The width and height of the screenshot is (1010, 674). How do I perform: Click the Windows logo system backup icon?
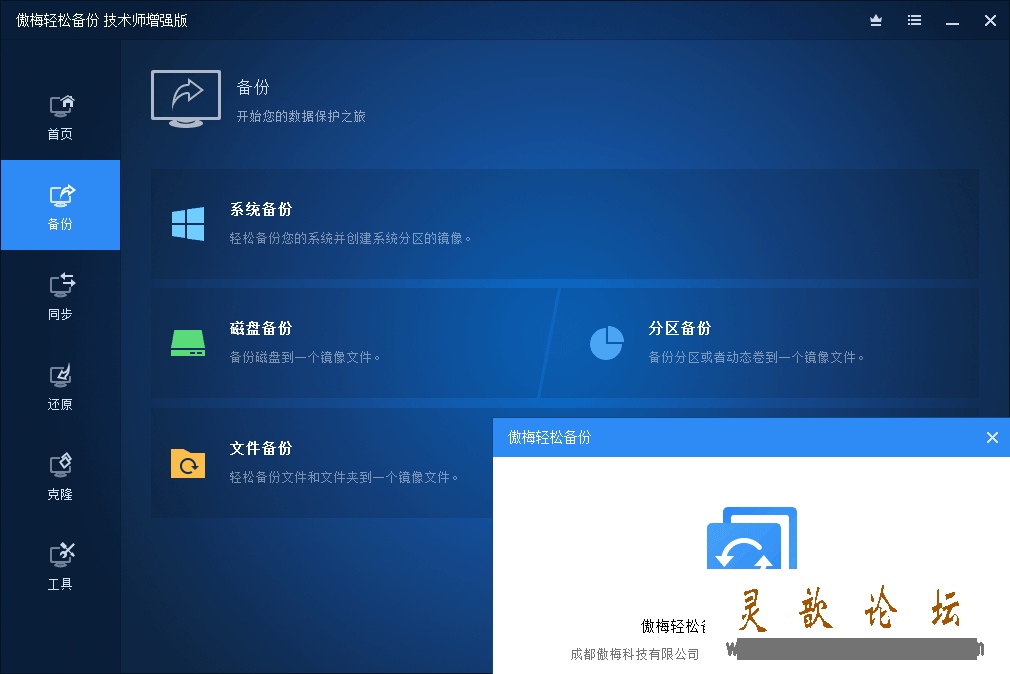coord(188,224)
